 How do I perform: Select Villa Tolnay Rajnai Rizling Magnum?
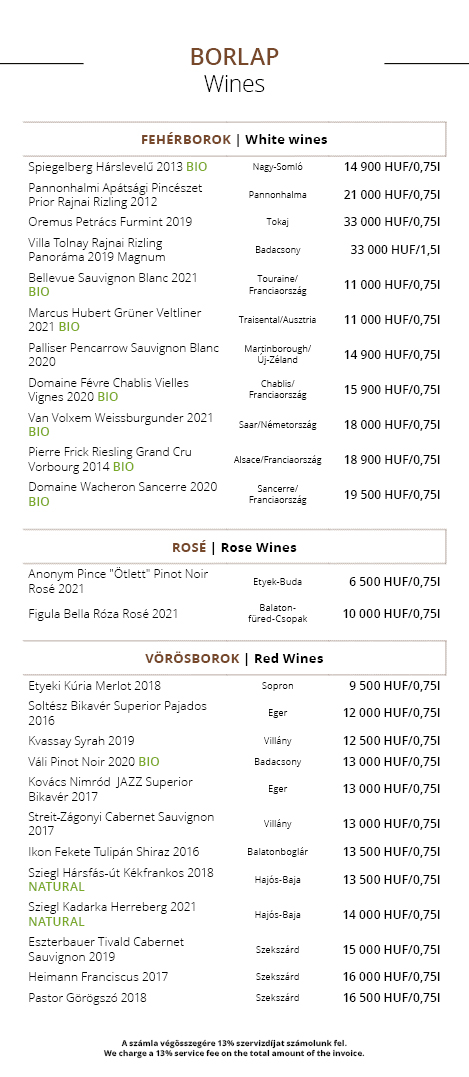tap(97, 250)
